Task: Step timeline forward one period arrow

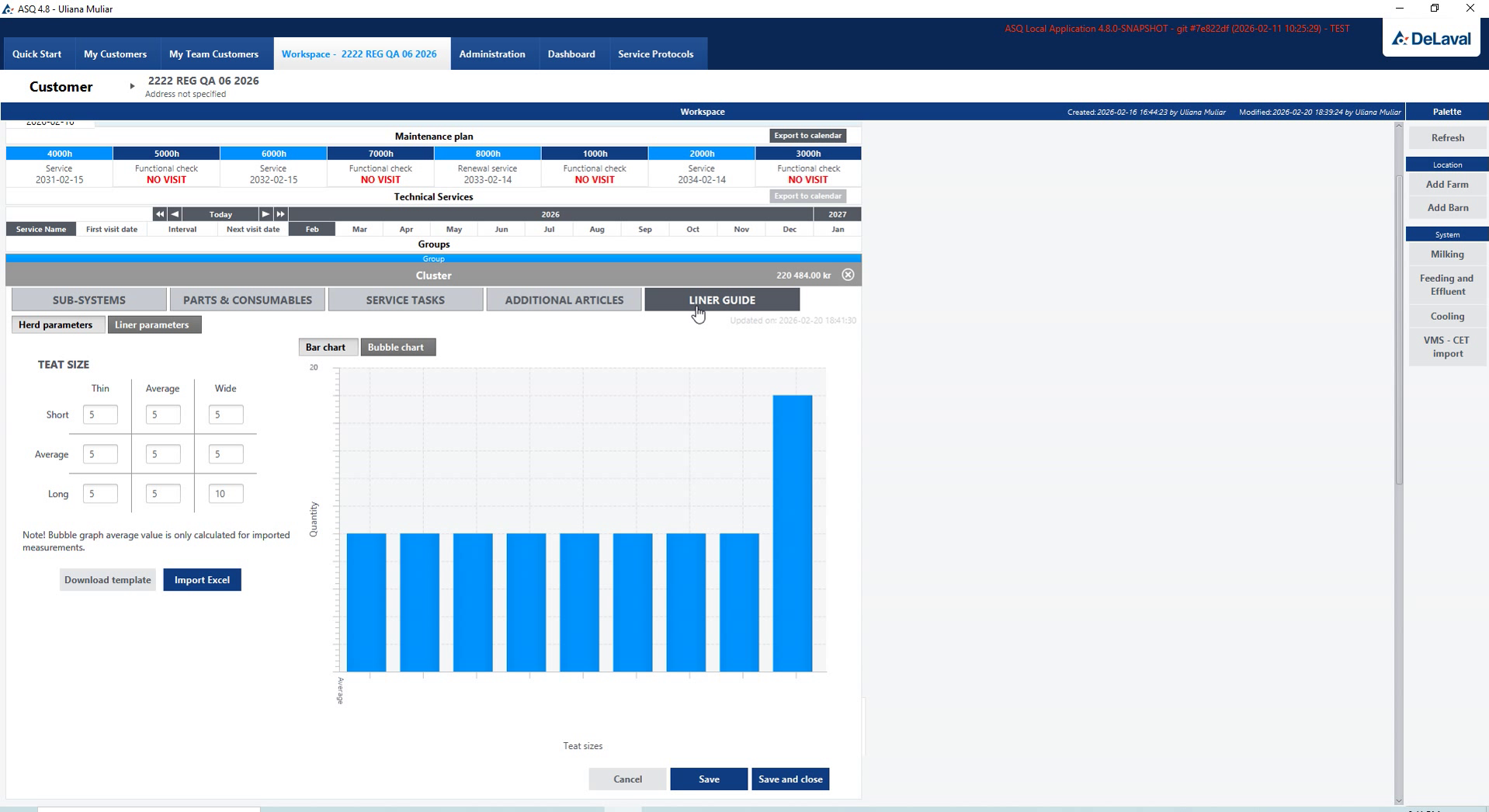Action: pos(266,214)
